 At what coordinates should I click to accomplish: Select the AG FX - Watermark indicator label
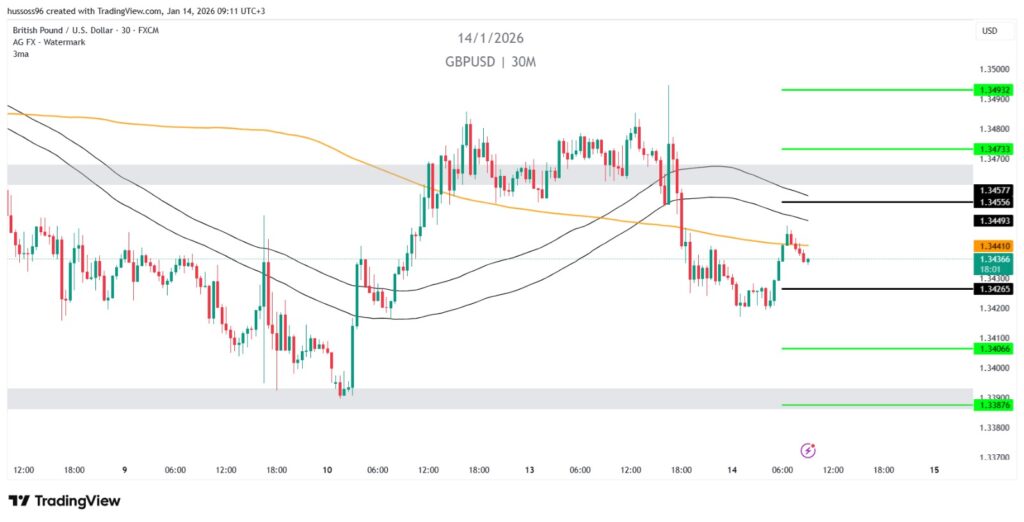point(49,42)
